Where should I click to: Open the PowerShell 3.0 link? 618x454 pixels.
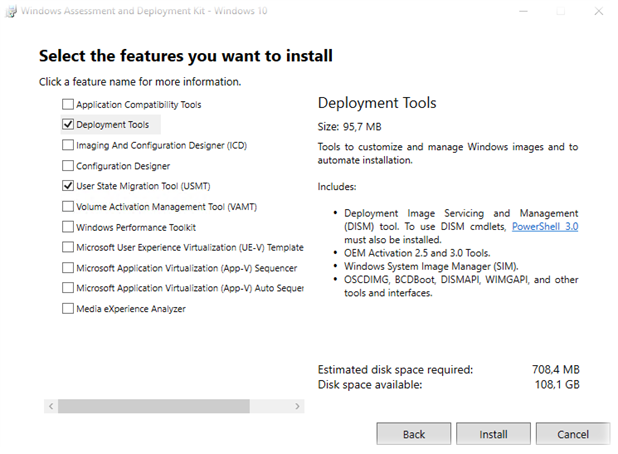(545, 227)
